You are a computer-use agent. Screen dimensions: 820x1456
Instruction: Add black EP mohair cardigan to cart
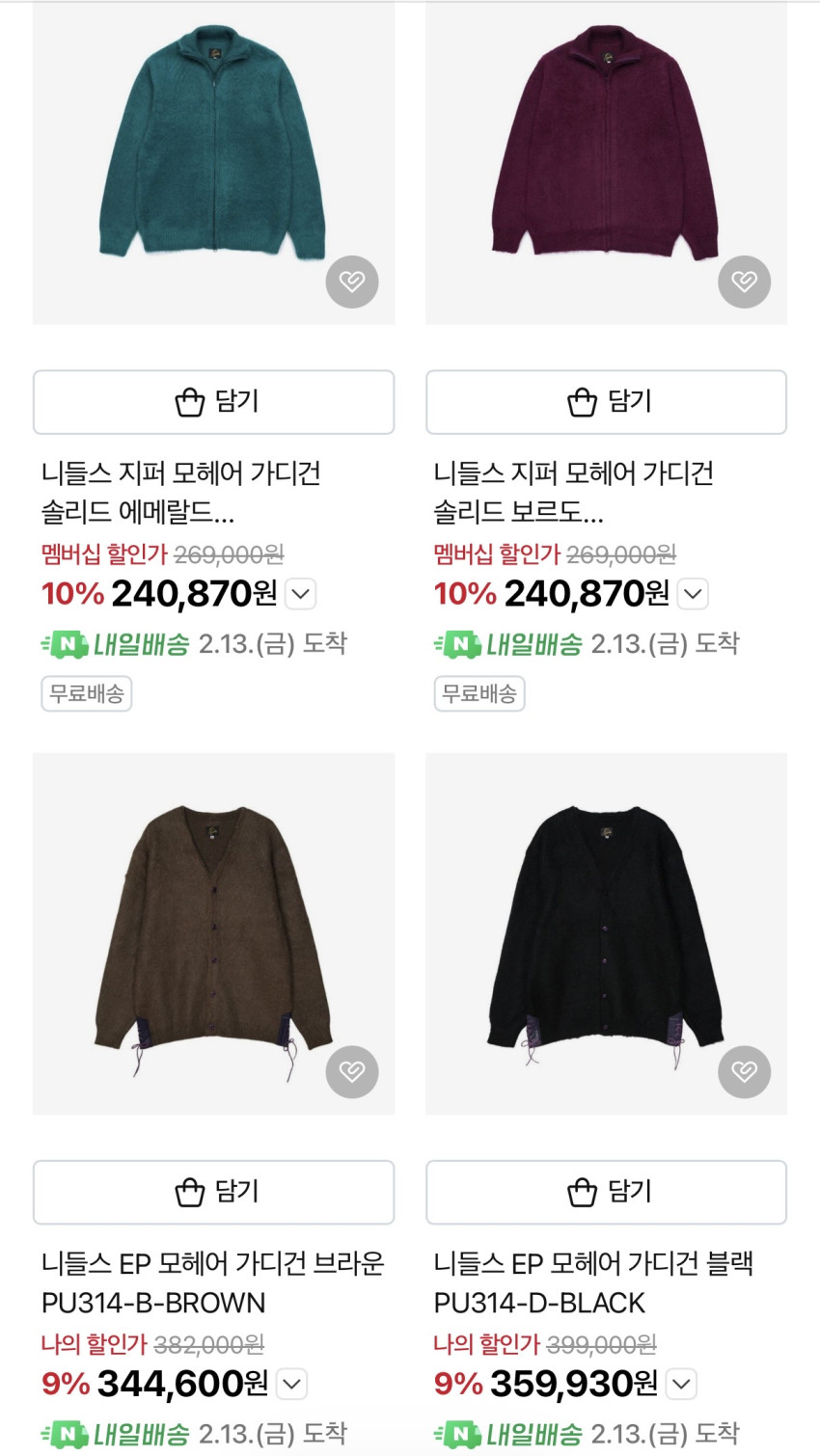606,1192
